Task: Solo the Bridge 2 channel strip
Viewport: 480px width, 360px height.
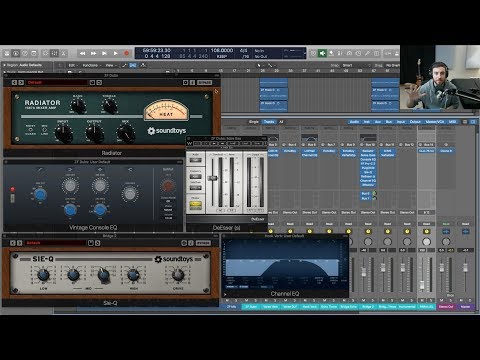Action: (372, 300)
